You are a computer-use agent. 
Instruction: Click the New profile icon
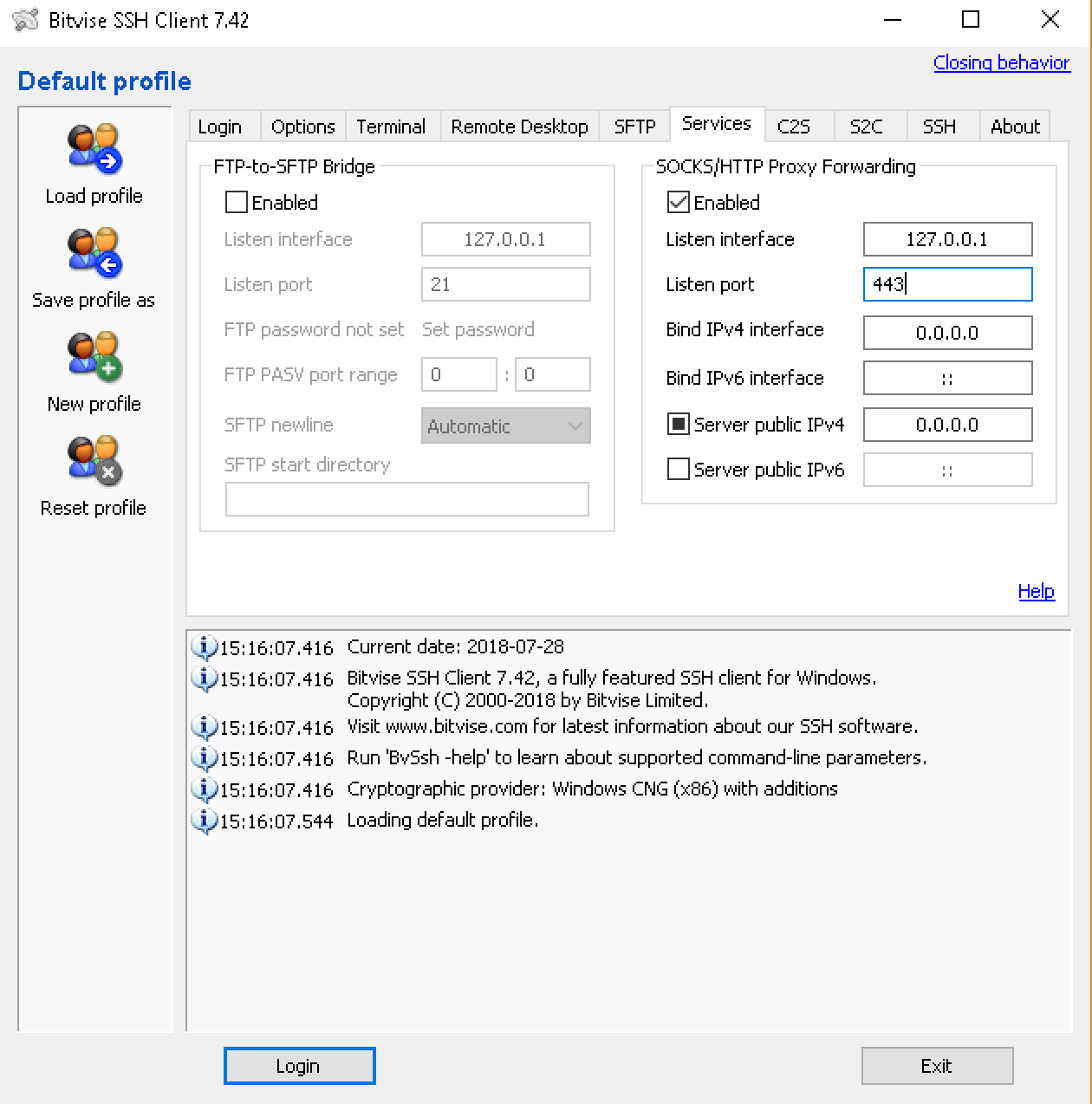click(x=94, y=356)
